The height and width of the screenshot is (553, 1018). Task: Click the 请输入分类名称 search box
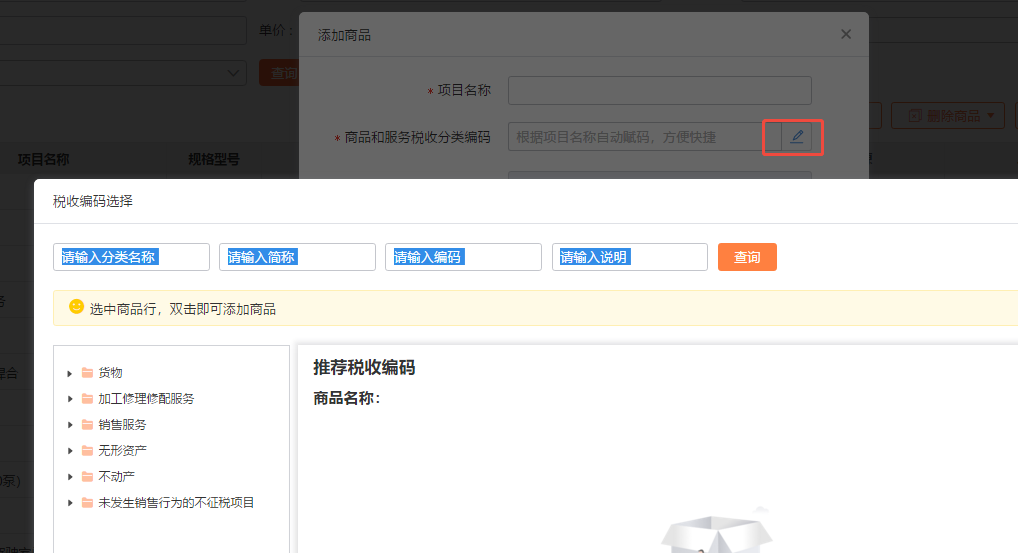pos(131,257)
